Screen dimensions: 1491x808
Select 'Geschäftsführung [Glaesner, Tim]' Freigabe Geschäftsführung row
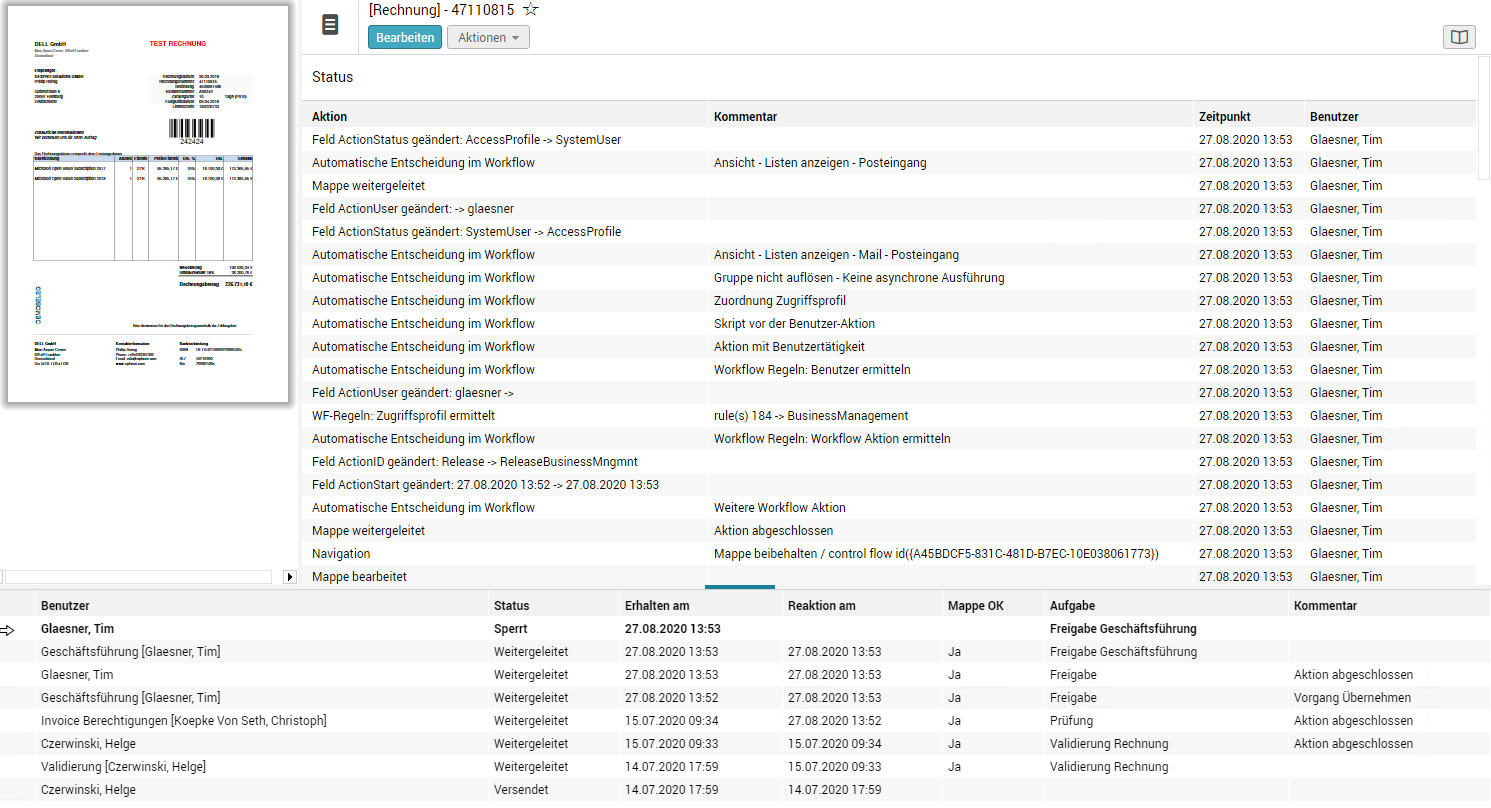pos(745,652)
